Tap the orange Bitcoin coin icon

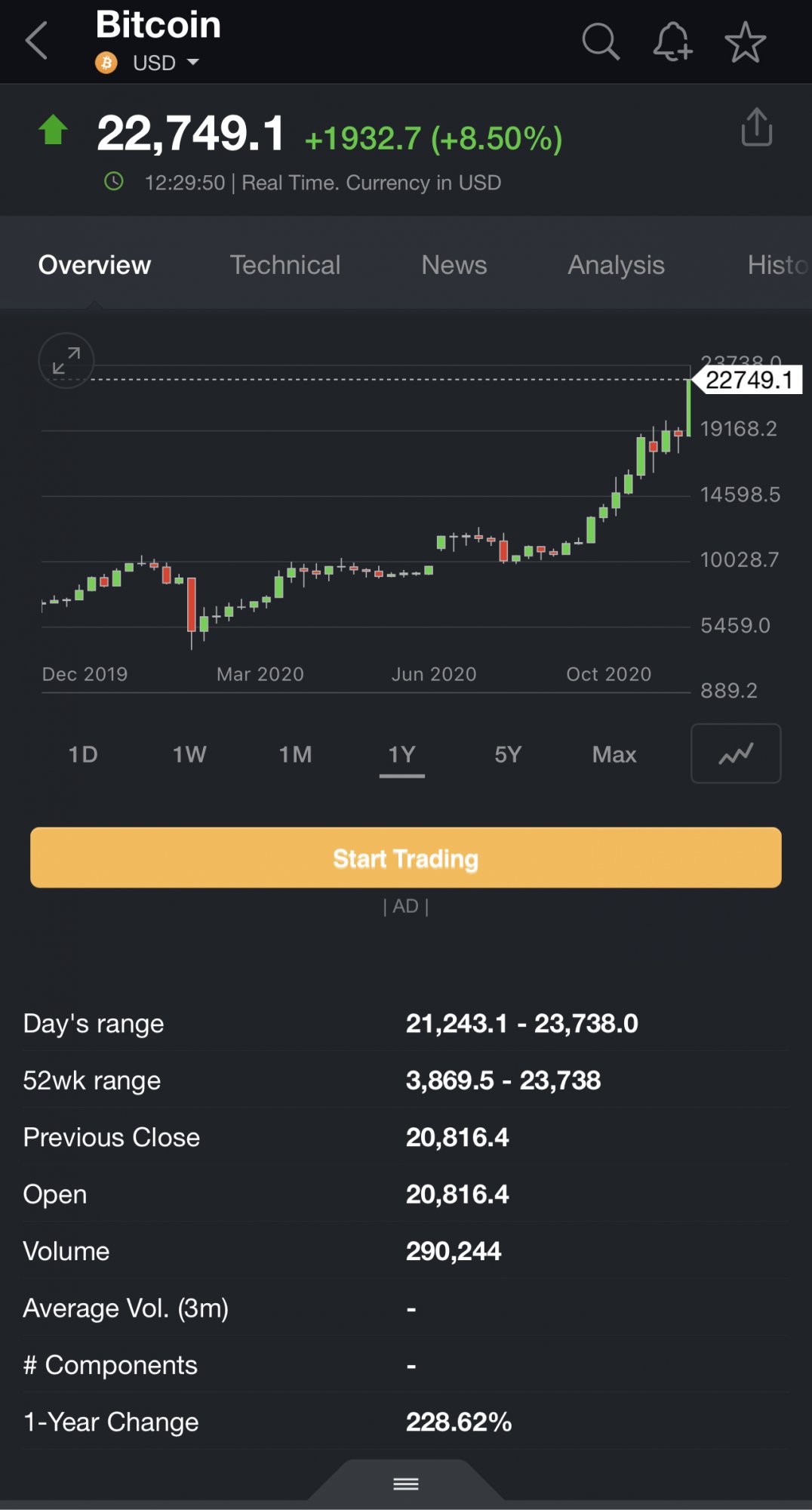click(x=106, y=63)
